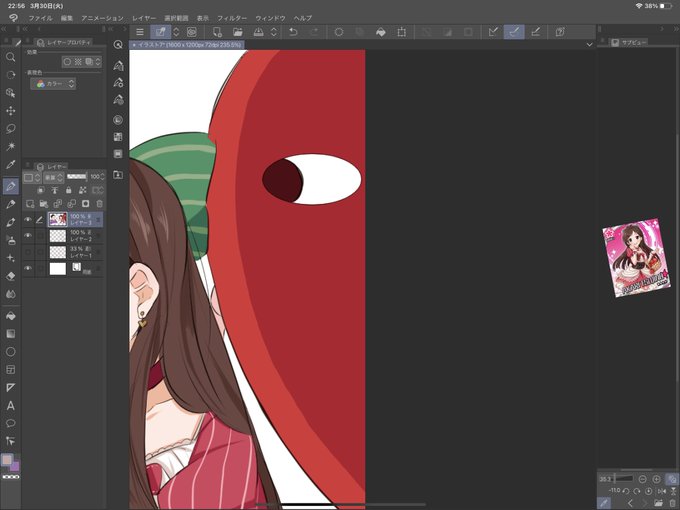Image resolution: width=680 pixels, height=510 pixels.
Task: Toggle eyedropper mode in Sub View panel
Action: 604,503
